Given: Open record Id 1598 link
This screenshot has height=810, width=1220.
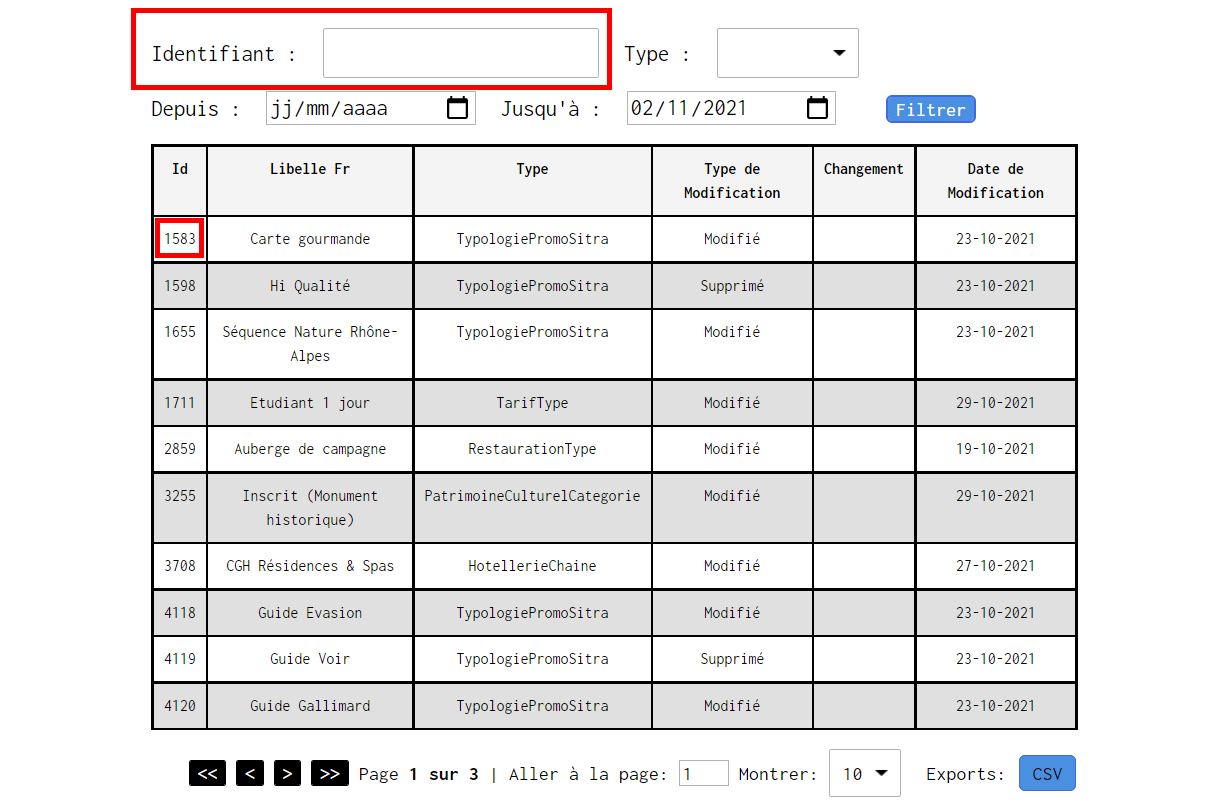Looking at the screenshot, I should 180,286.
